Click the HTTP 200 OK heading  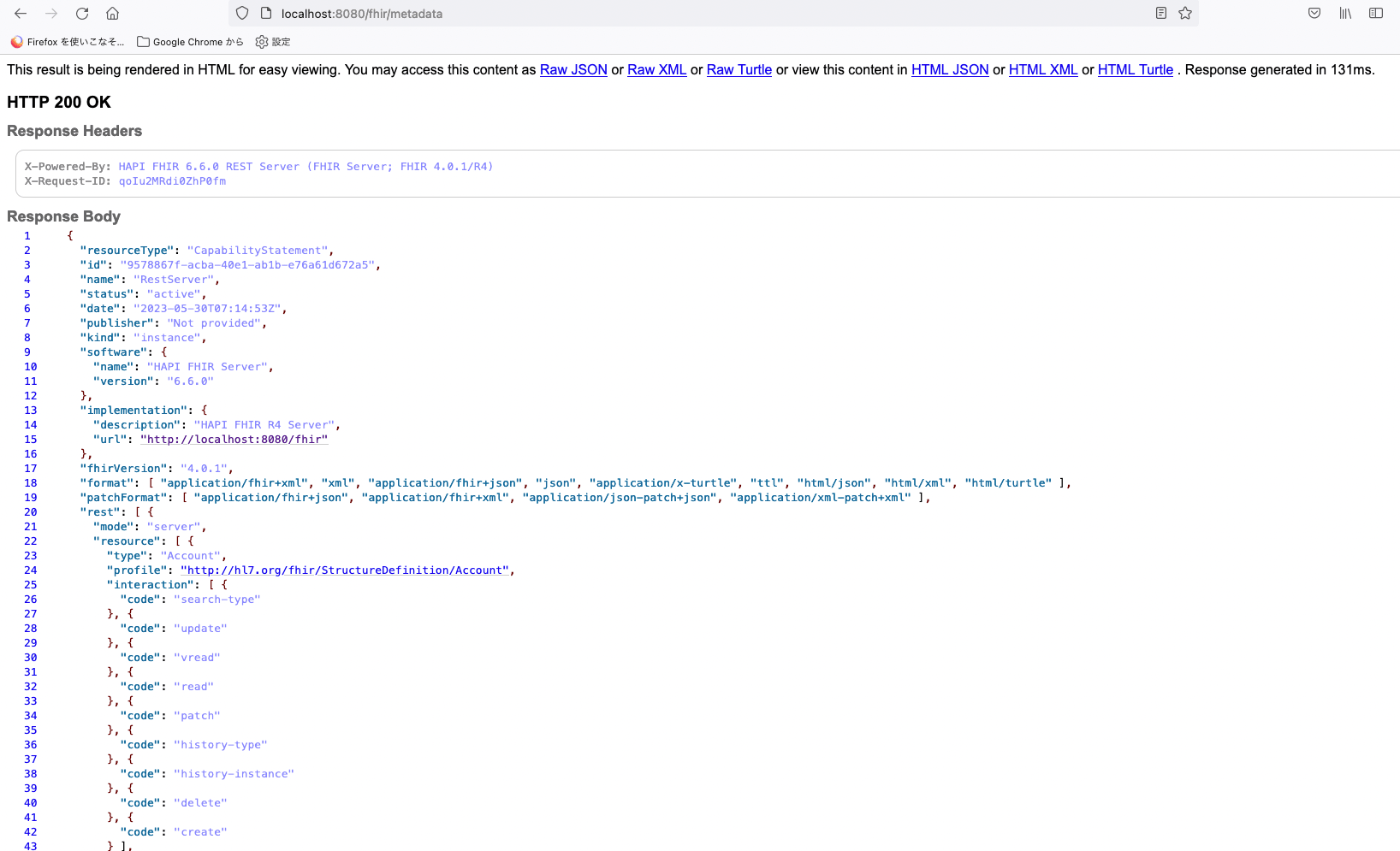pos(59,102)
